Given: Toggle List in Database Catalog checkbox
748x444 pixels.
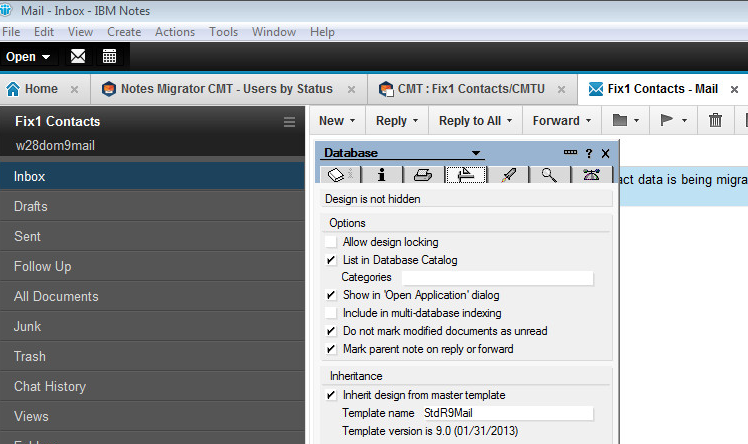Looking at the screenshot, I should click(x=331, y=260).
